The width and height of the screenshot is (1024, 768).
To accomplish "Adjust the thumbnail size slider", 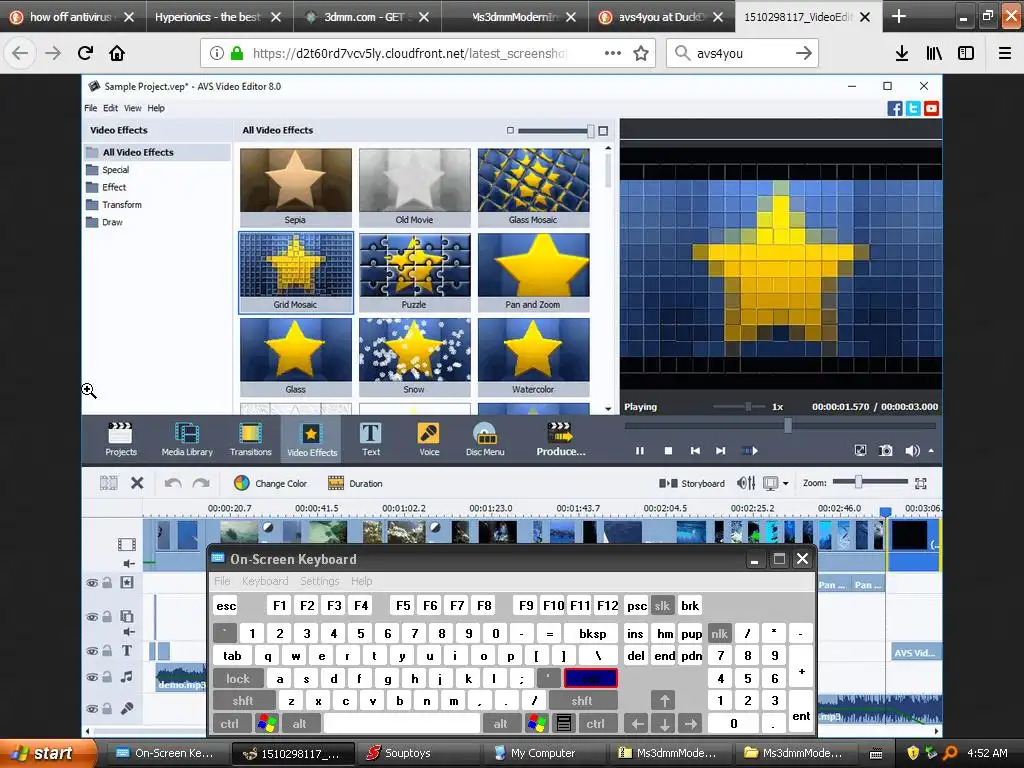I will (590, 131).
